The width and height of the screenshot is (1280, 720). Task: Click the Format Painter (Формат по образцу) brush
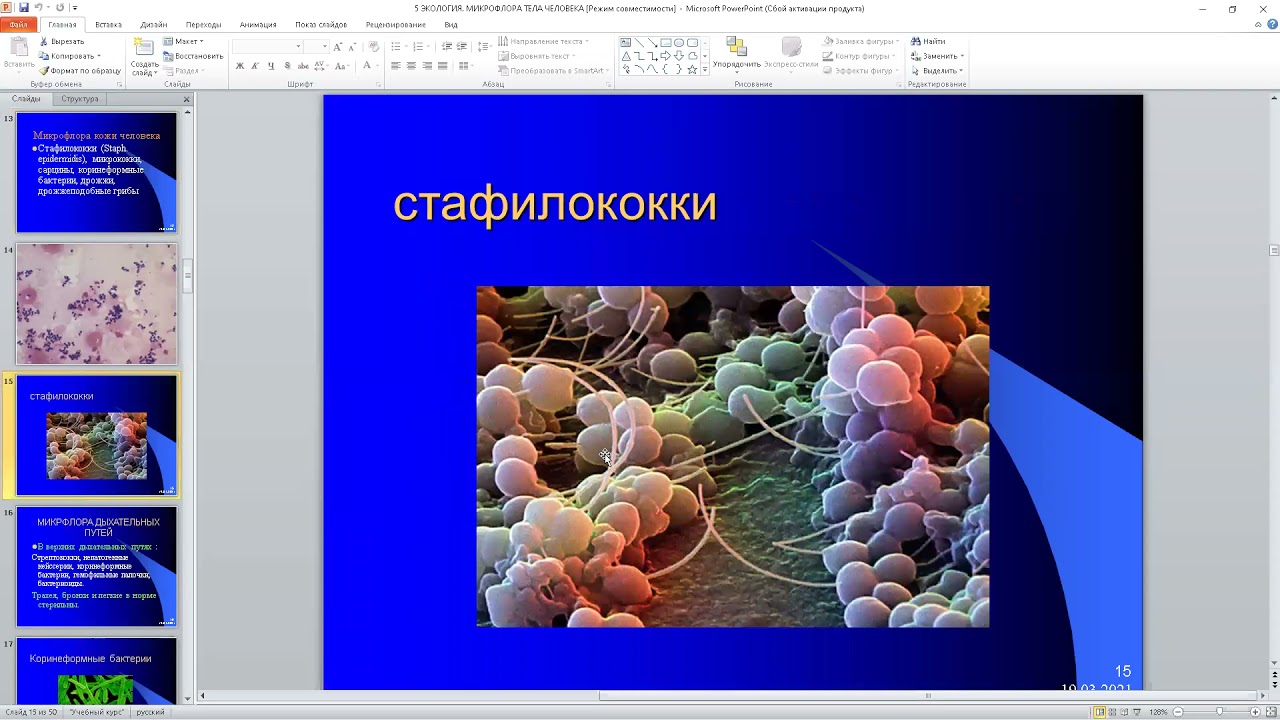coord(80,71)
